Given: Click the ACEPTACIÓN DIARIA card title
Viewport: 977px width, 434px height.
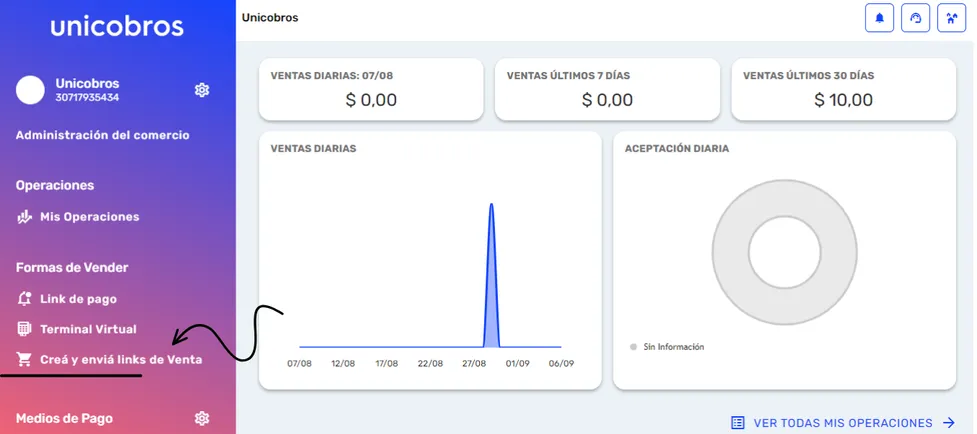Looking at the screenshot, I should [x=677, y=149].
